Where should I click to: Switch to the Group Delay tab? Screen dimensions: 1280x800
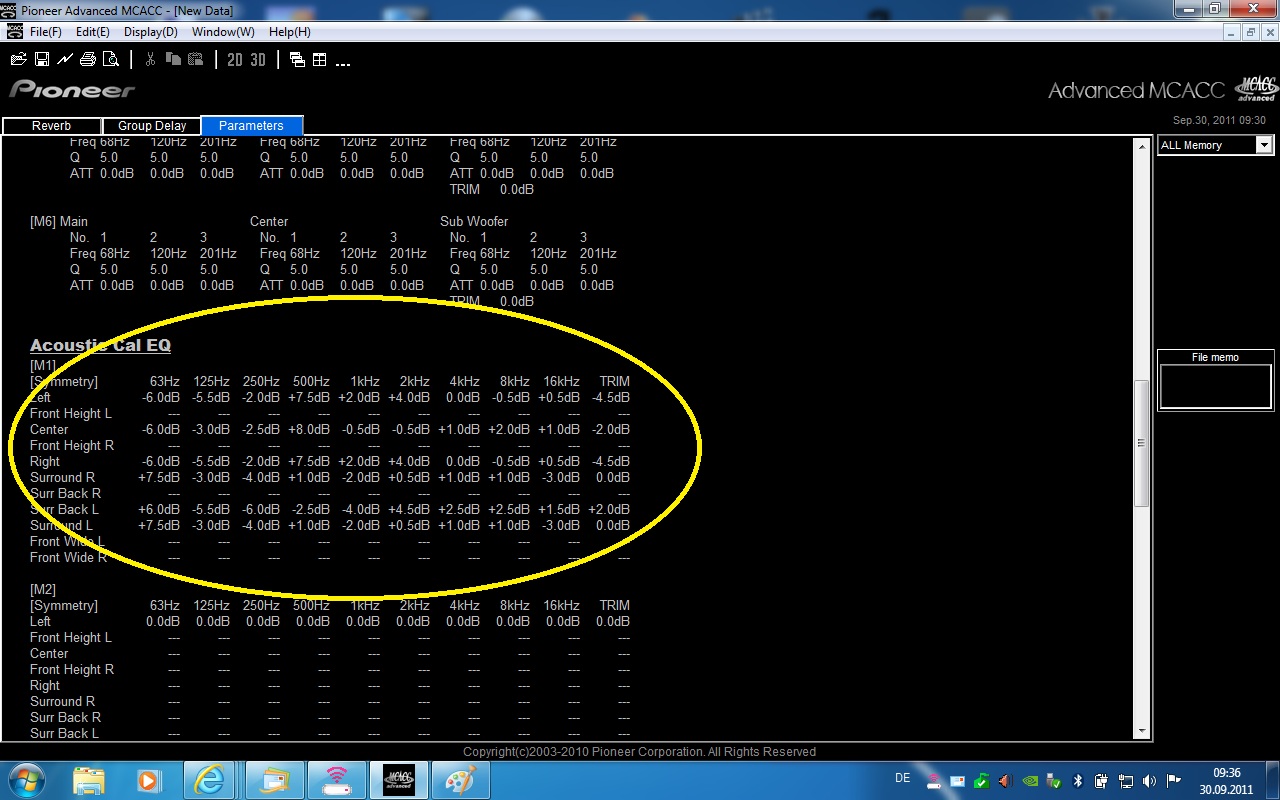pos(152,126)
